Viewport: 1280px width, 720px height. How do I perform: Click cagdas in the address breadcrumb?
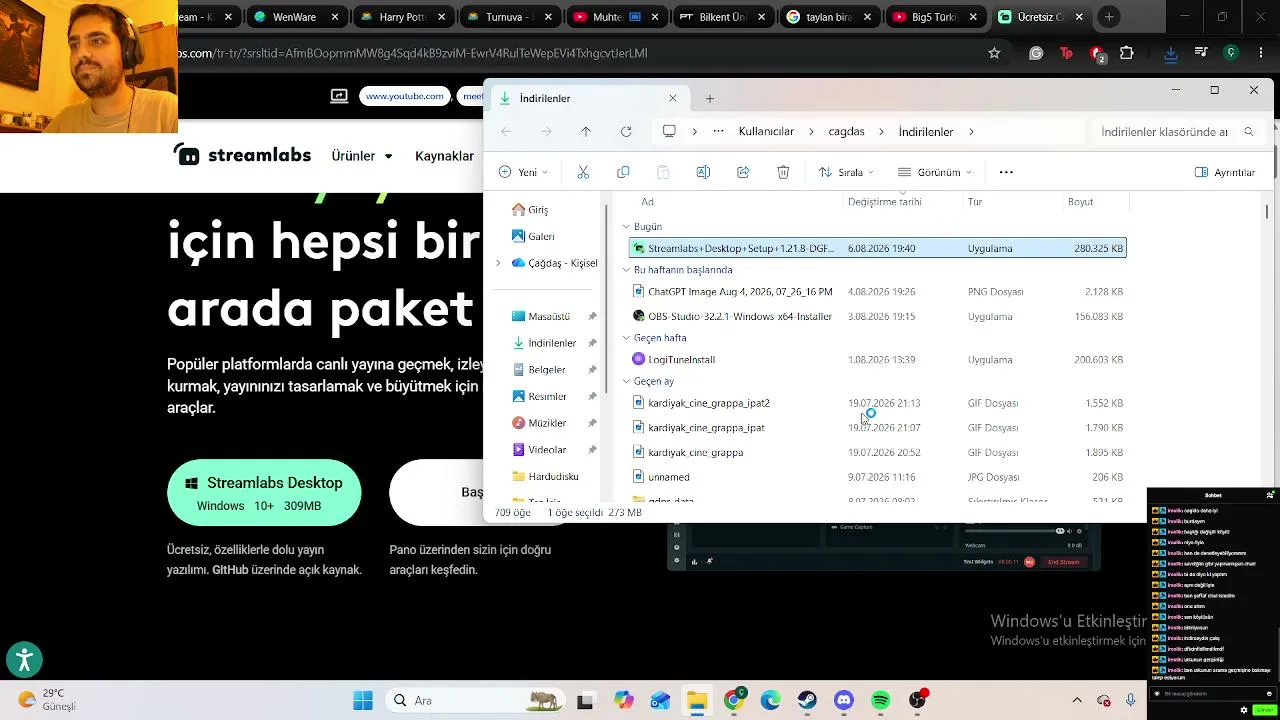pyautogui.click(x=846, y=132)
